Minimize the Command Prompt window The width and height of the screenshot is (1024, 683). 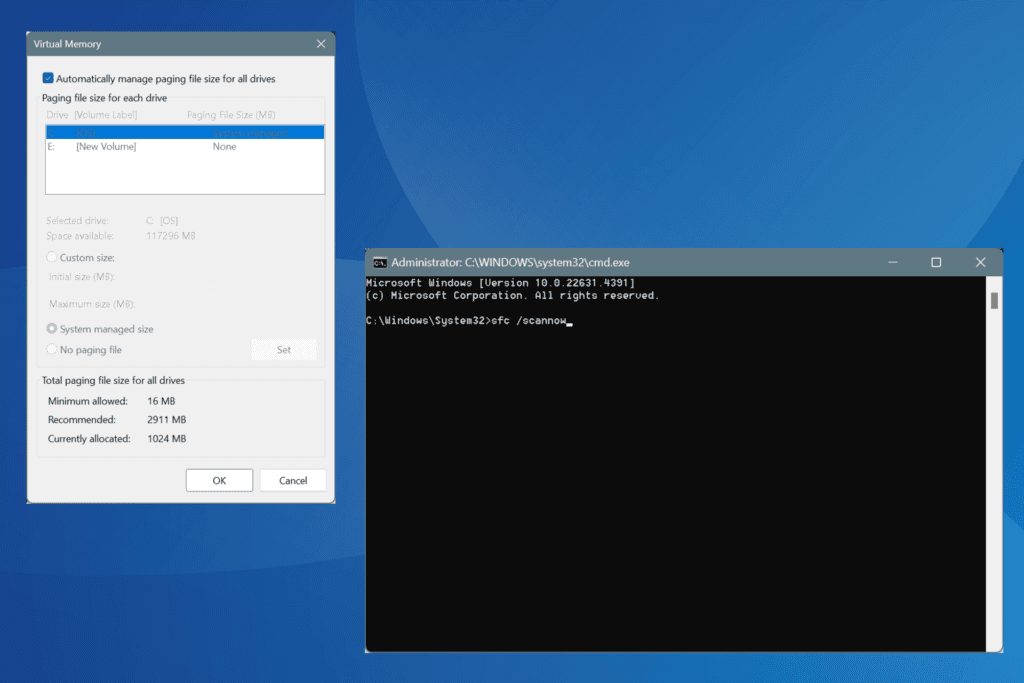(892, 262)
